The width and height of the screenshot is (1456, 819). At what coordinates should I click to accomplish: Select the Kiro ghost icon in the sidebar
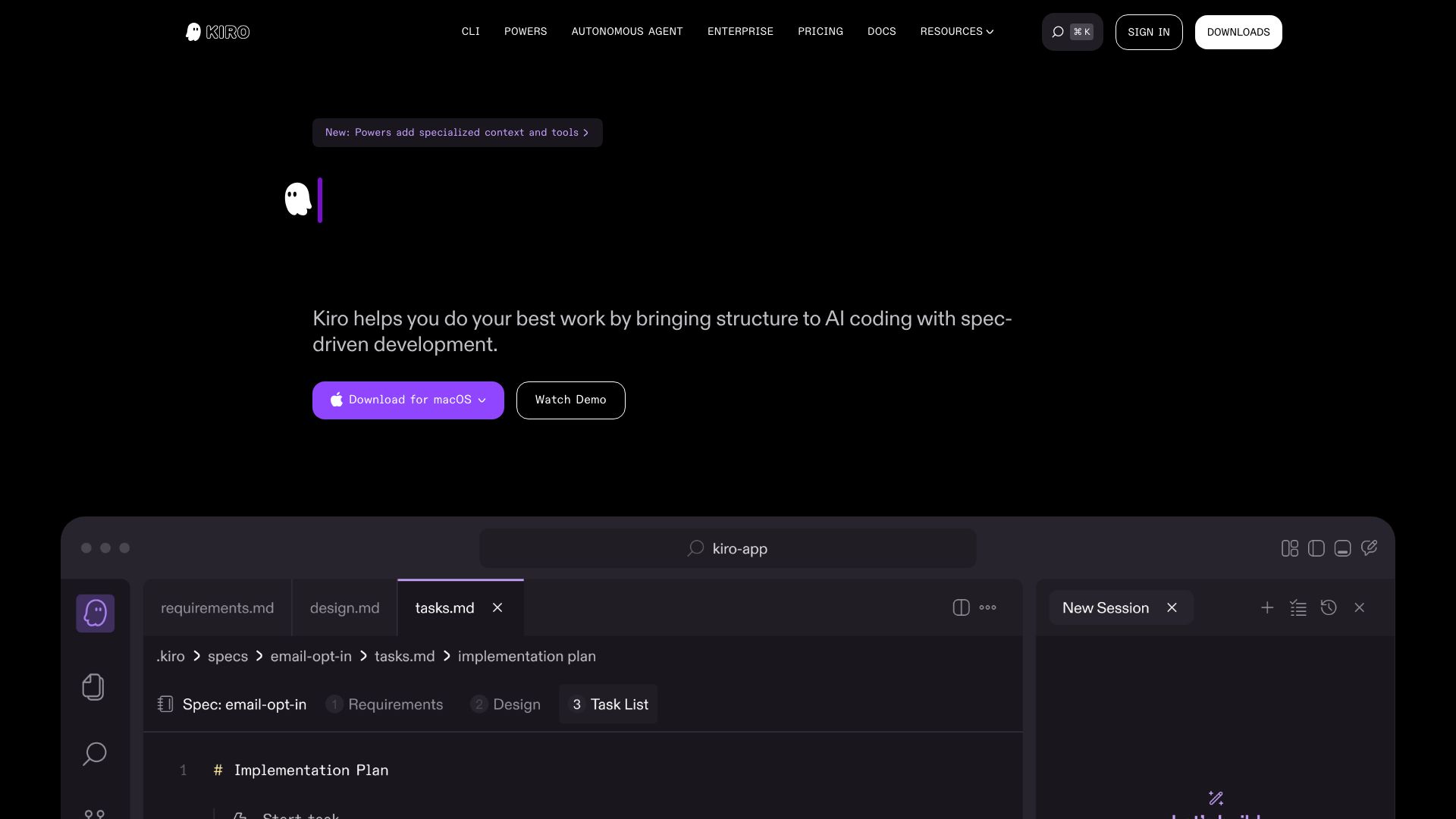[x=95, y=613]
